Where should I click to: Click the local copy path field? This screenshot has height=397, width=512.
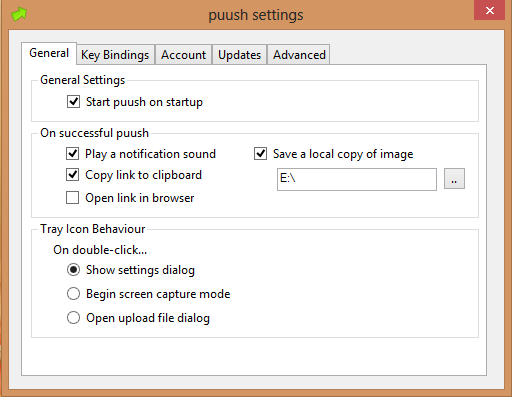357,179
